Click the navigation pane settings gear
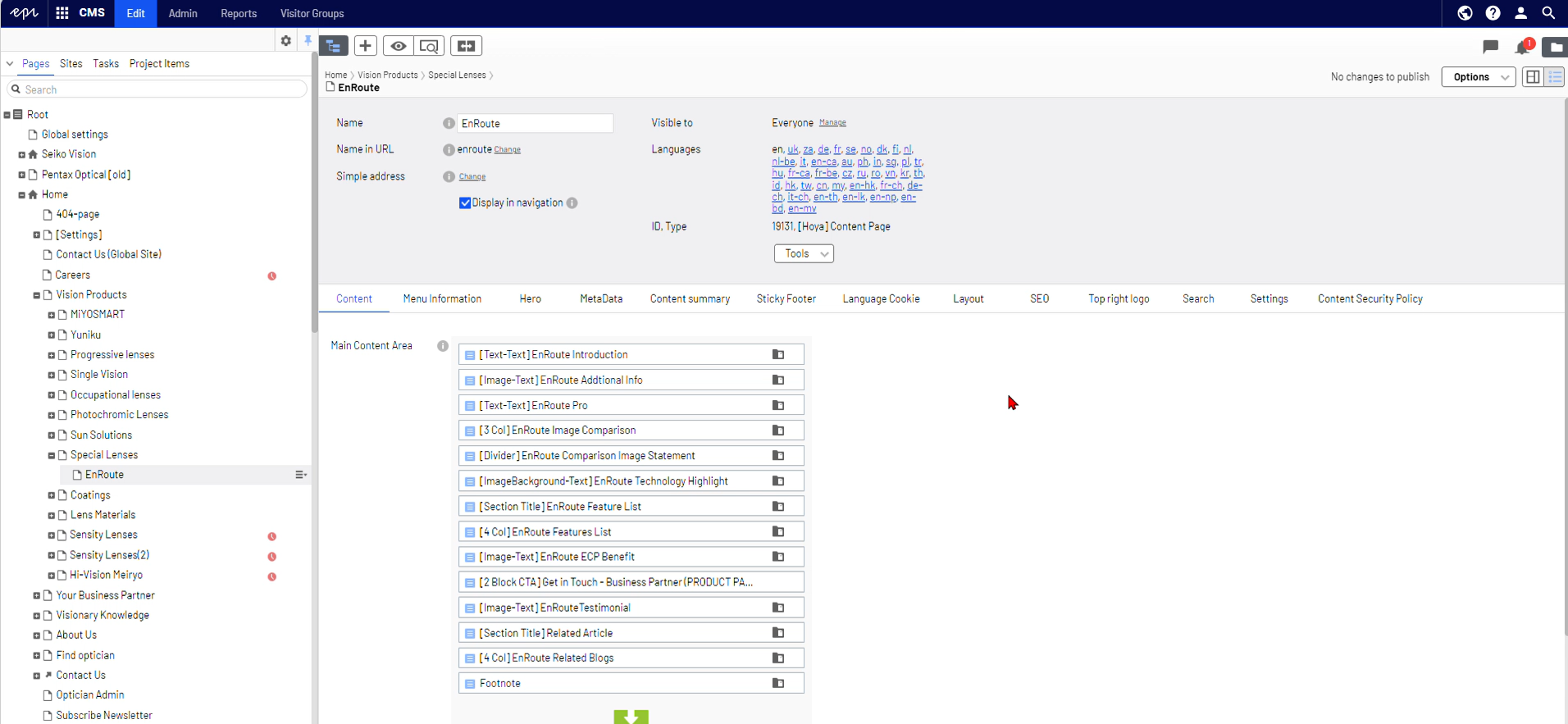Screen dimensions: 1568x724 285,41
